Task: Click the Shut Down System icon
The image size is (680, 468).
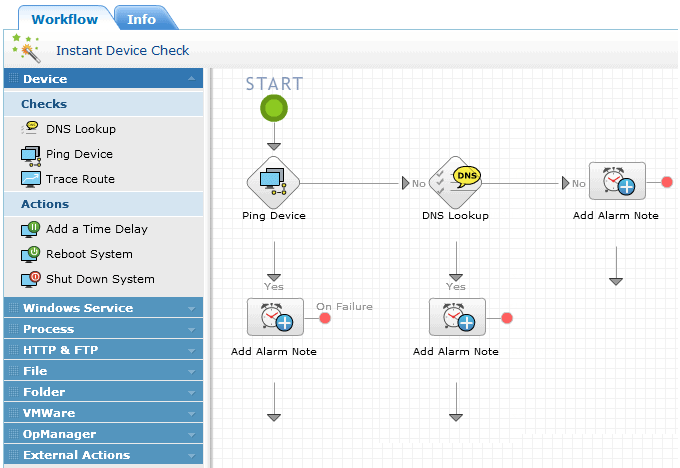Action: [x=31, y=279]
